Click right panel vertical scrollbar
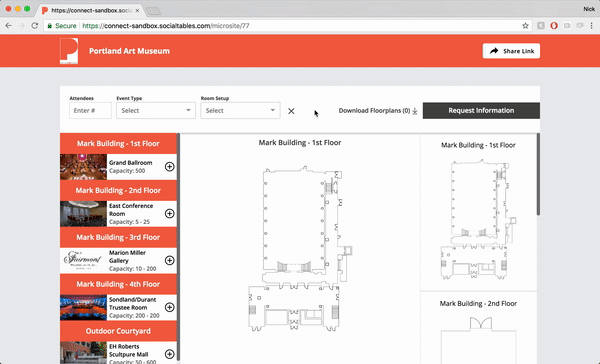The width and height of the screenshot is (600, 364). coord(538,174)
